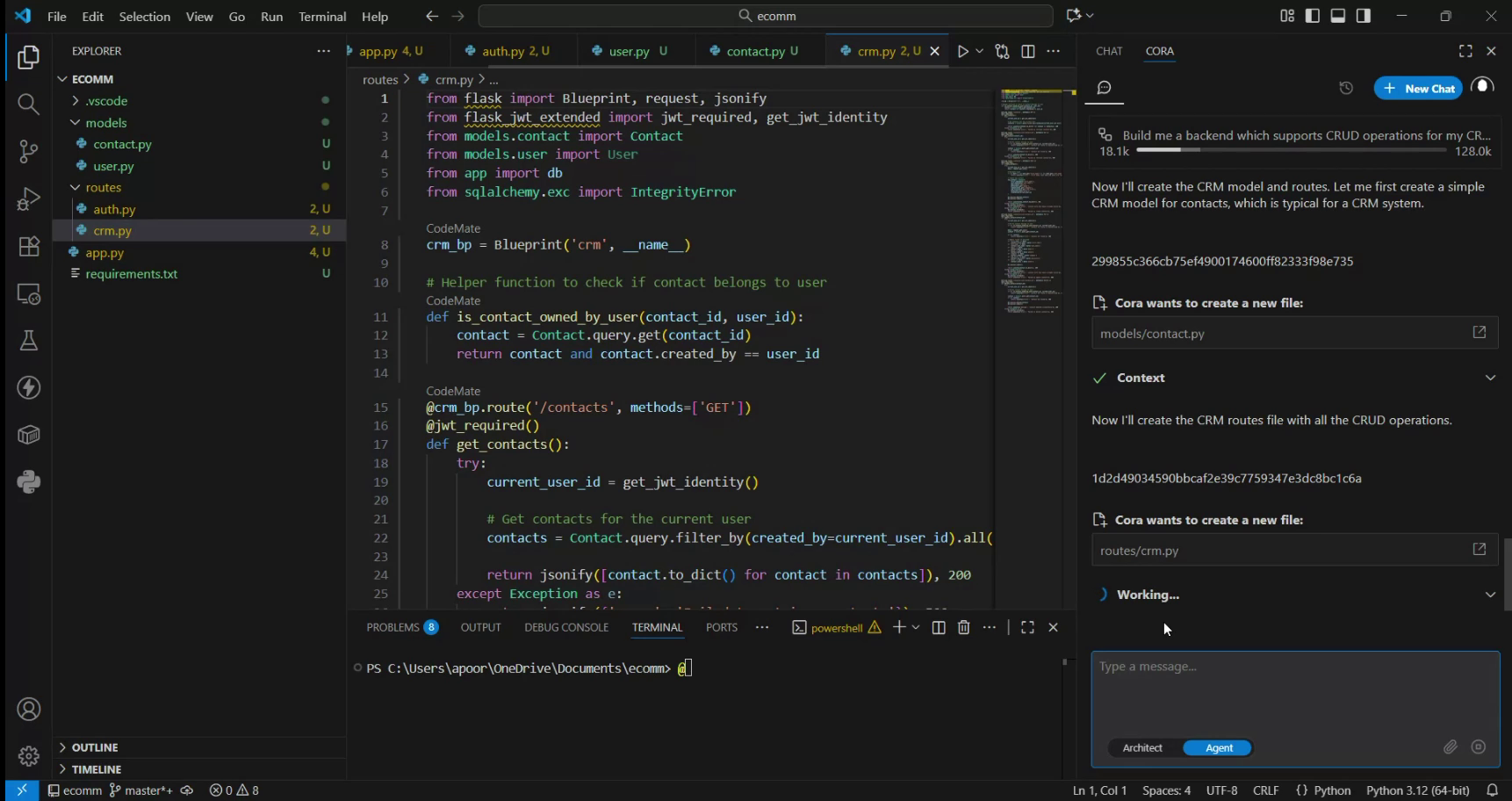Select the Testing beaker icon
The width and height of the screenshot is (1512, 801).
[27, 340]
